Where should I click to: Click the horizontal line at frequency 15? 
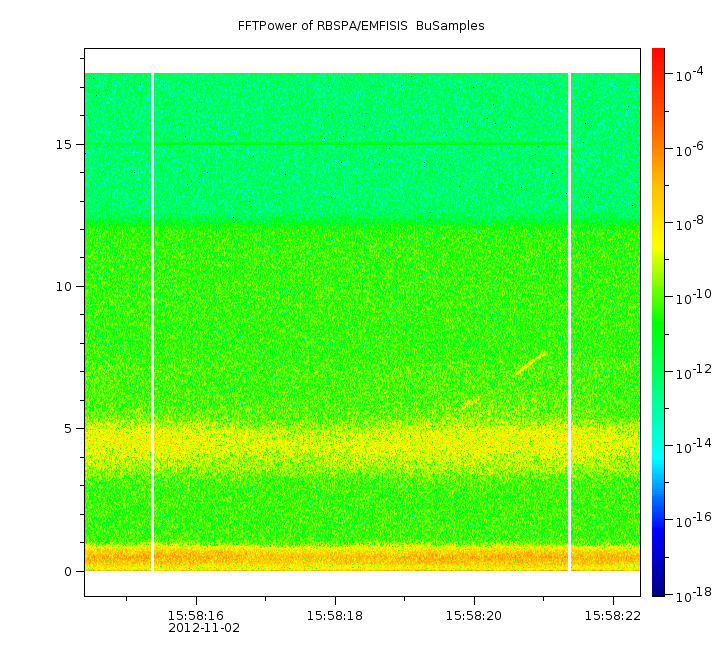tap(361, 144)
